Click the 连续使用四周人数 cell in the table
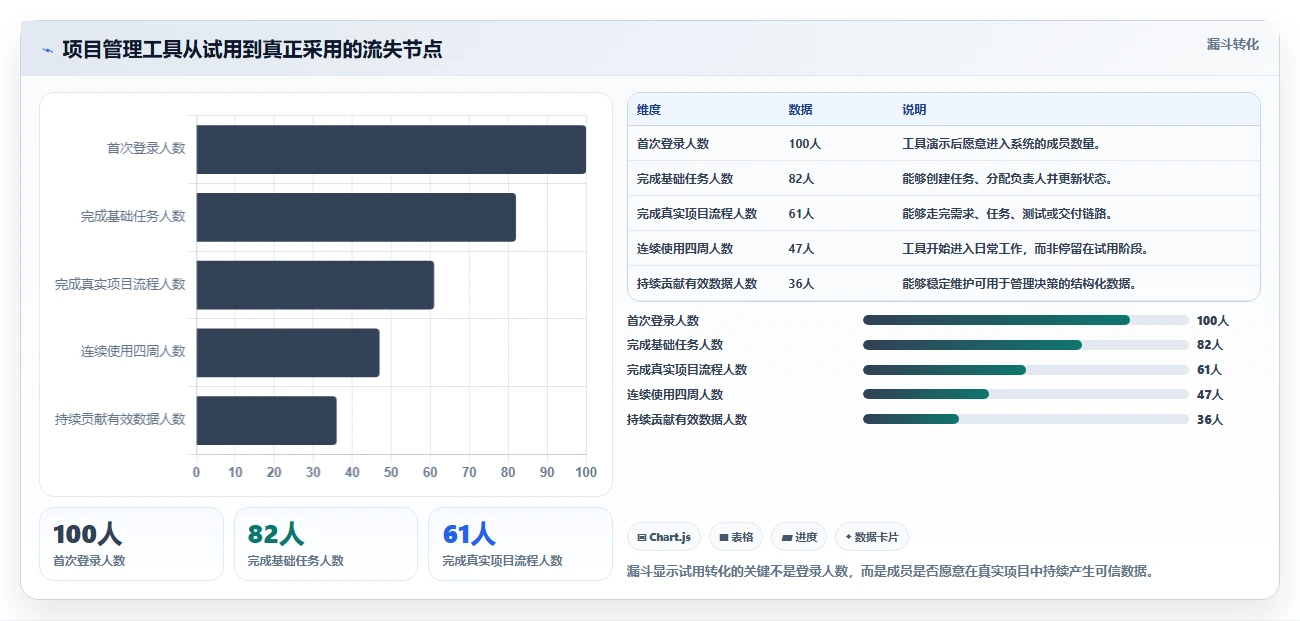Viewport: 1300px width, 621px height. pos(685,249)
